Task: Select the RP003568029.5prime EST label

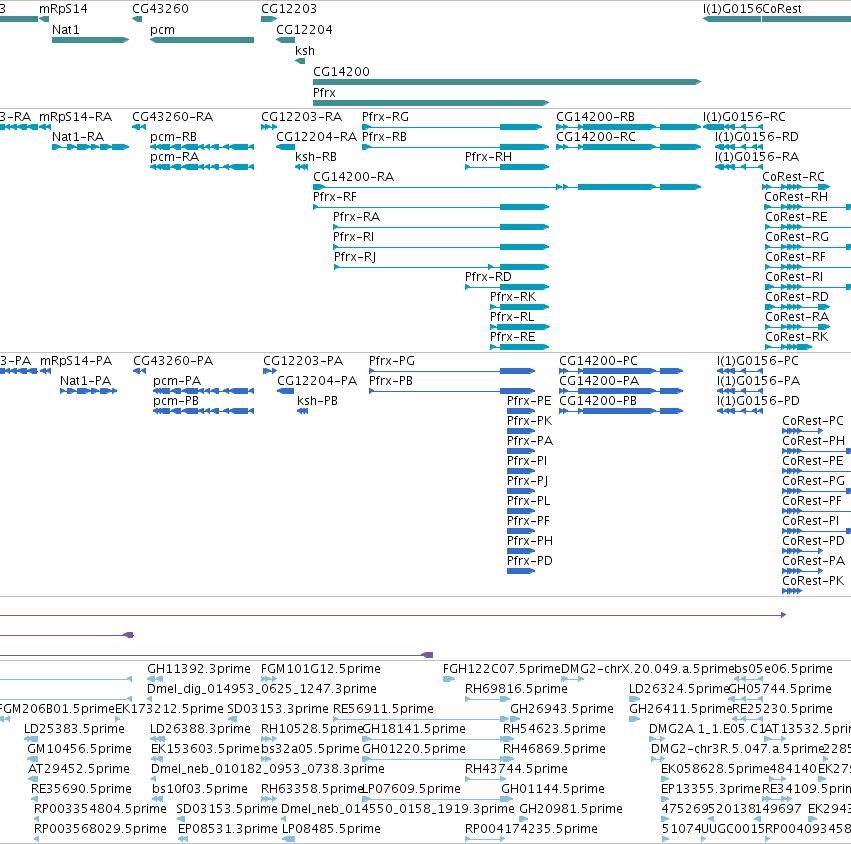Action: pos(100,829)
